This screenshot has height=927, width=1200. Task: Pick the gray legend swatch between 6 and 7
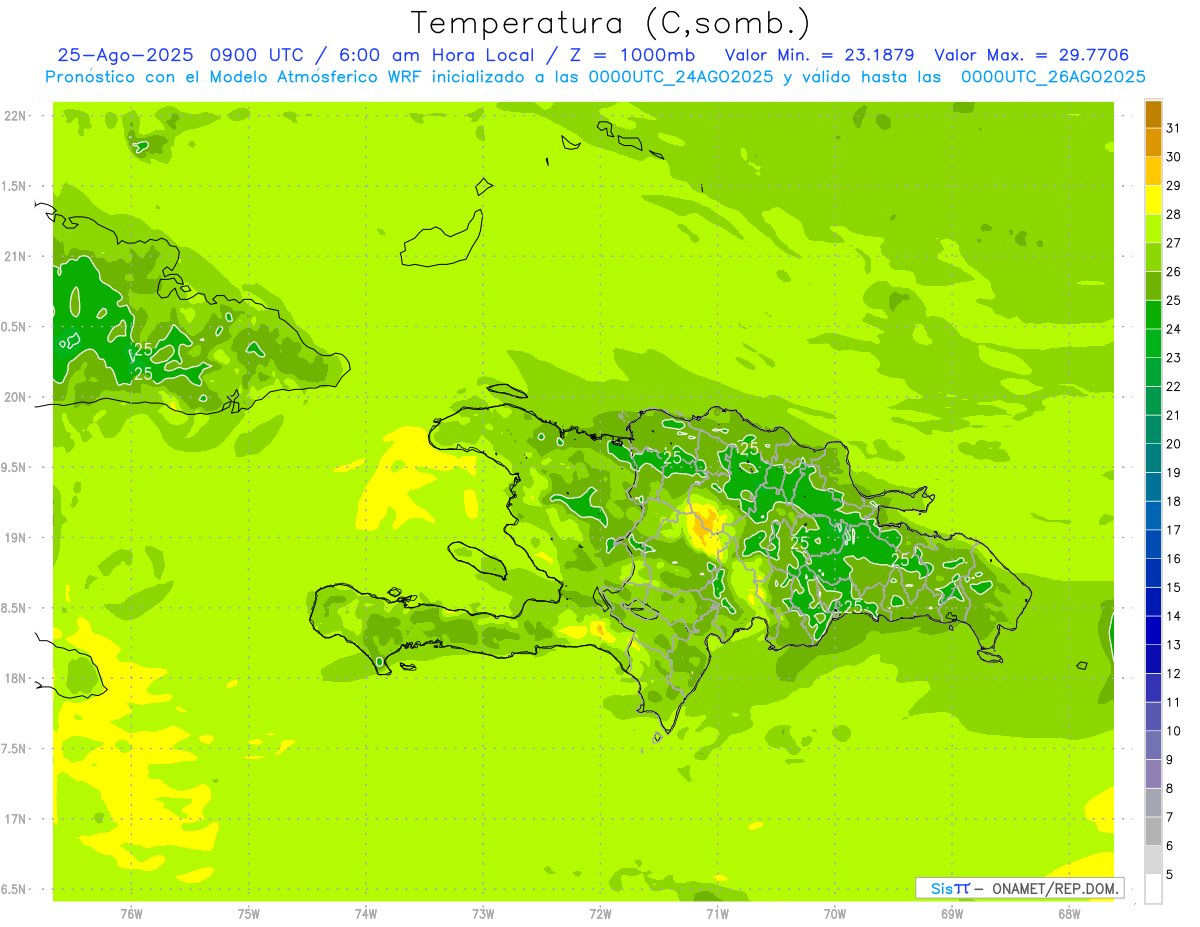[x=1153, y=832]
